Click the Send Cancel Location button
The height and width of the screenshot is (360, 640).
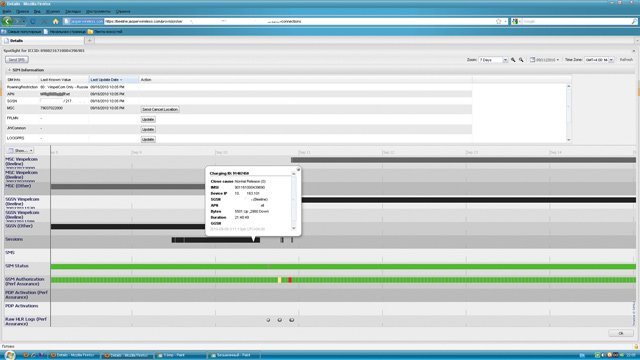160,109
